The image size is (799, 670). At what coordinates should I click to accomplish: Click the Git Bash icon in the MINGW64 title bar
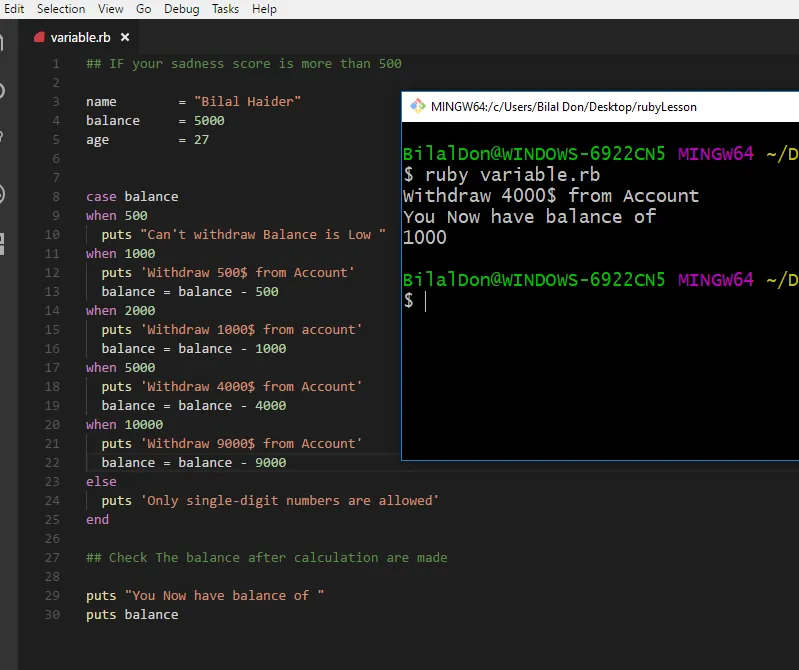(417, 106)
